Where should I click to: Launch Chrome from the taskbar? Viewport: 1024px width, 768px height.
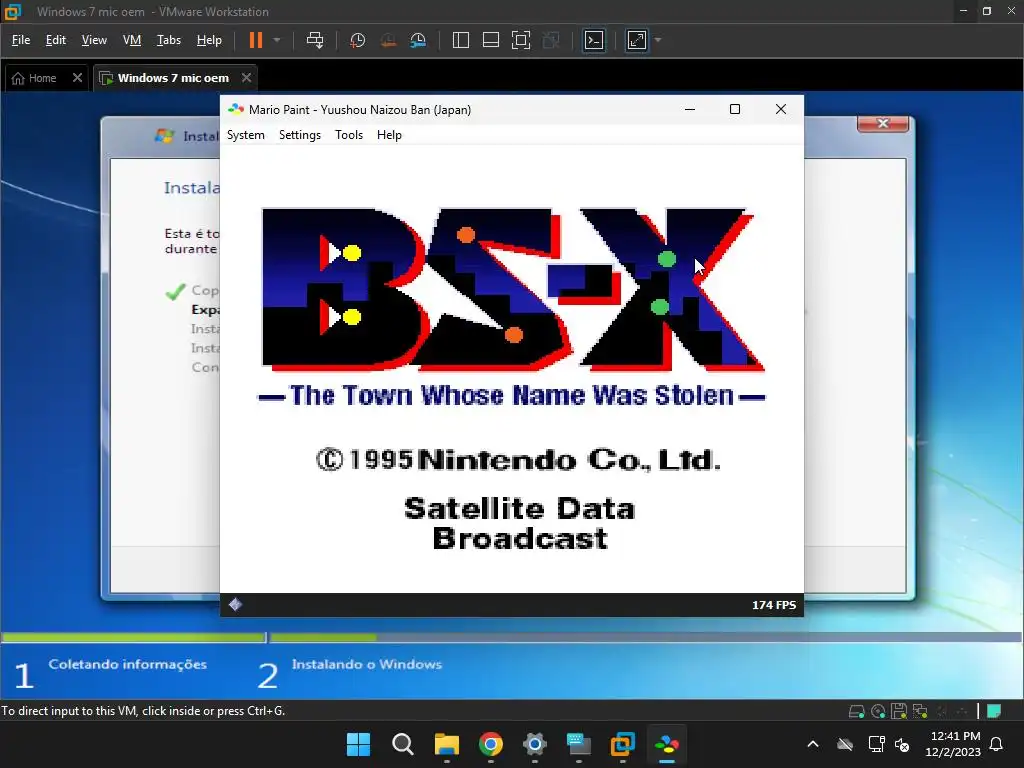tap(490, 744)
